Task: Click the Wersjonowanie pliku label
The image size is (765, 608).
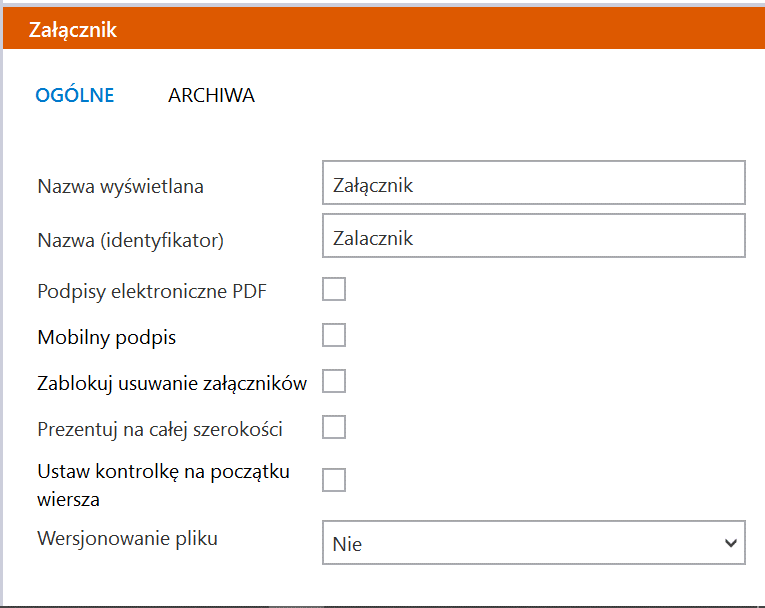Action: point(127,538)
